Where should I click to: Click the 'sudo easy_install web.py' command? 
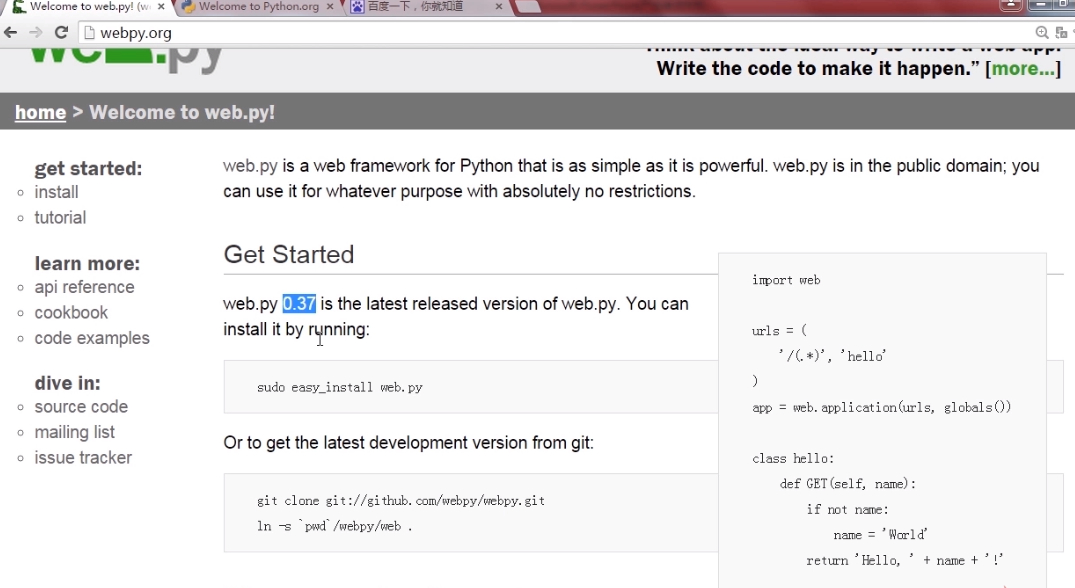pyautogui.click(x=339, y=387)
